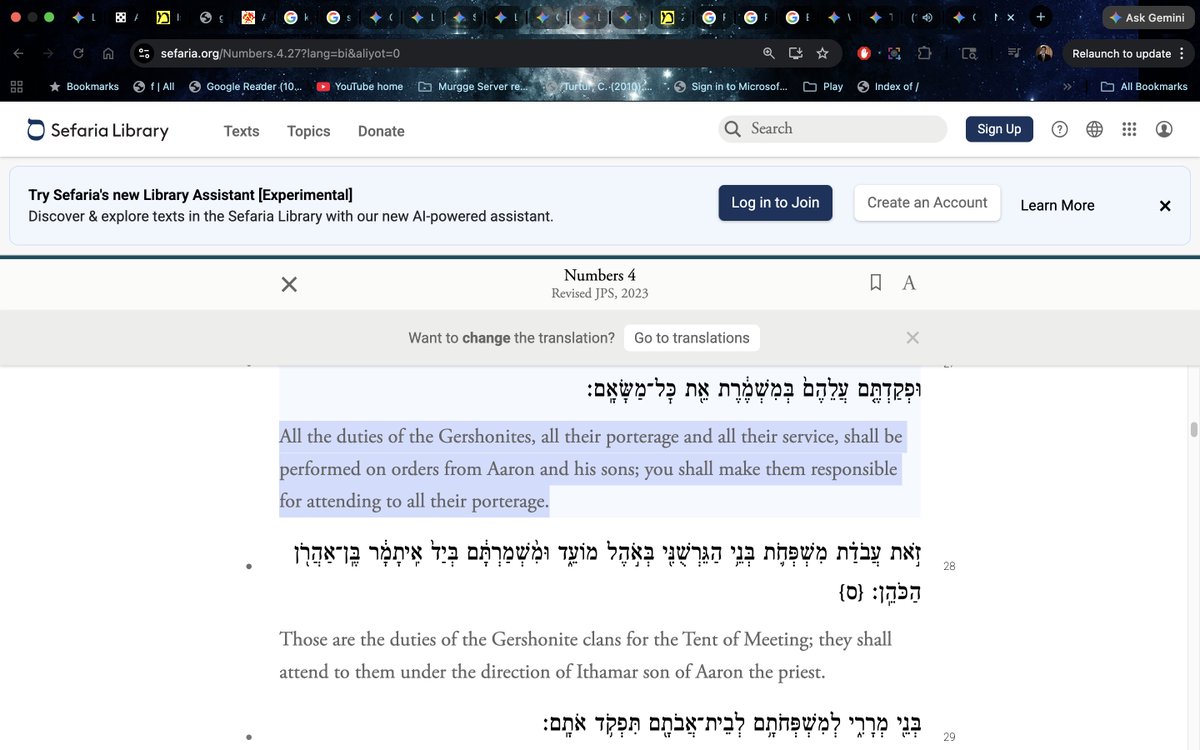Viewport: 1200px width, 750px height.
Task: Click the zoom magnifier icon in address bar
Action: click(768, 53)
